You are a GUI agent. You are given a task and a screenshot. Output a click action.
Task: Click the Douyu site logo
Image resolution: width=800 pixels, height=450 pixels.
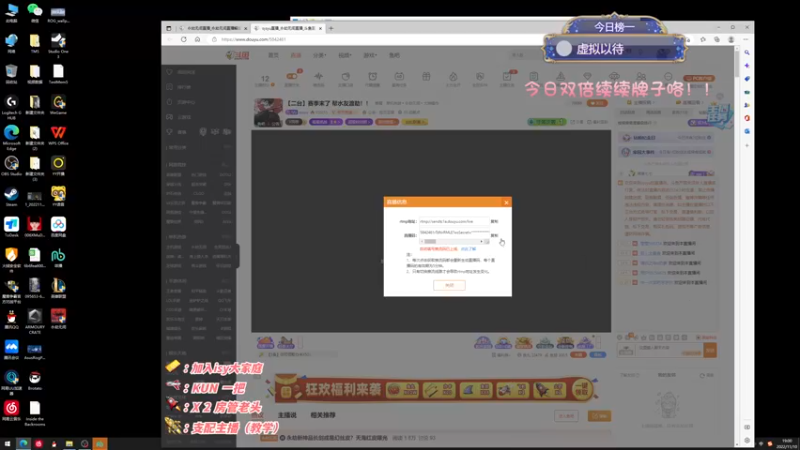point(237,55)
